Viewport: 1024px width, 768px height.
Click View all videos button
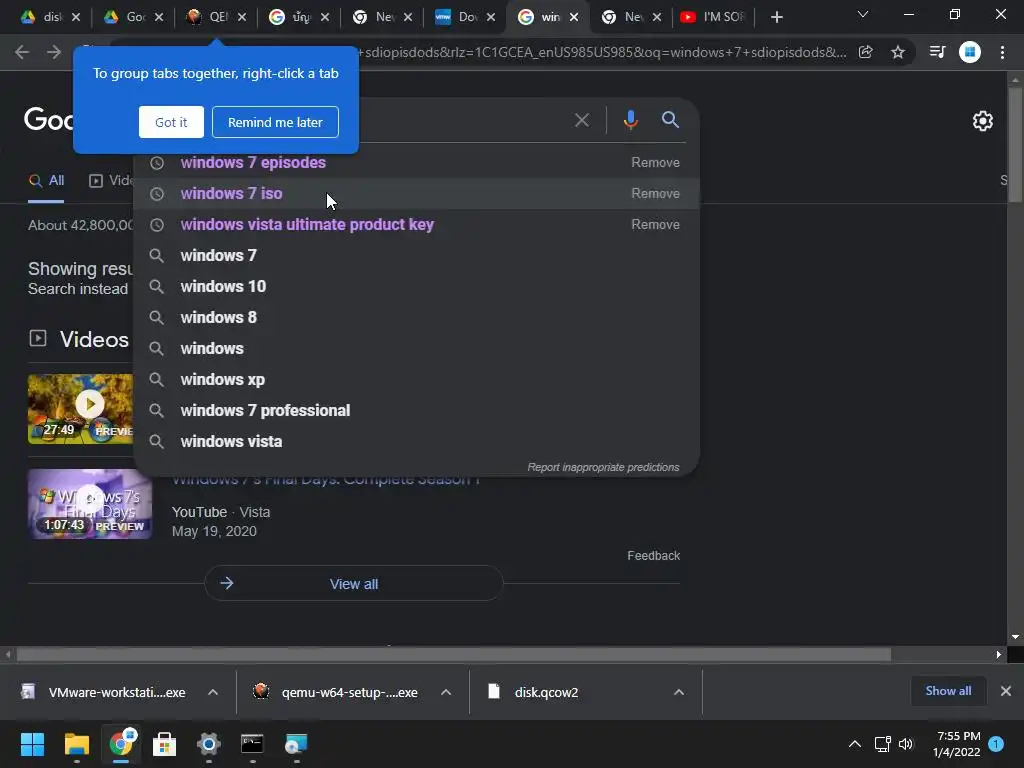[354, 584]
